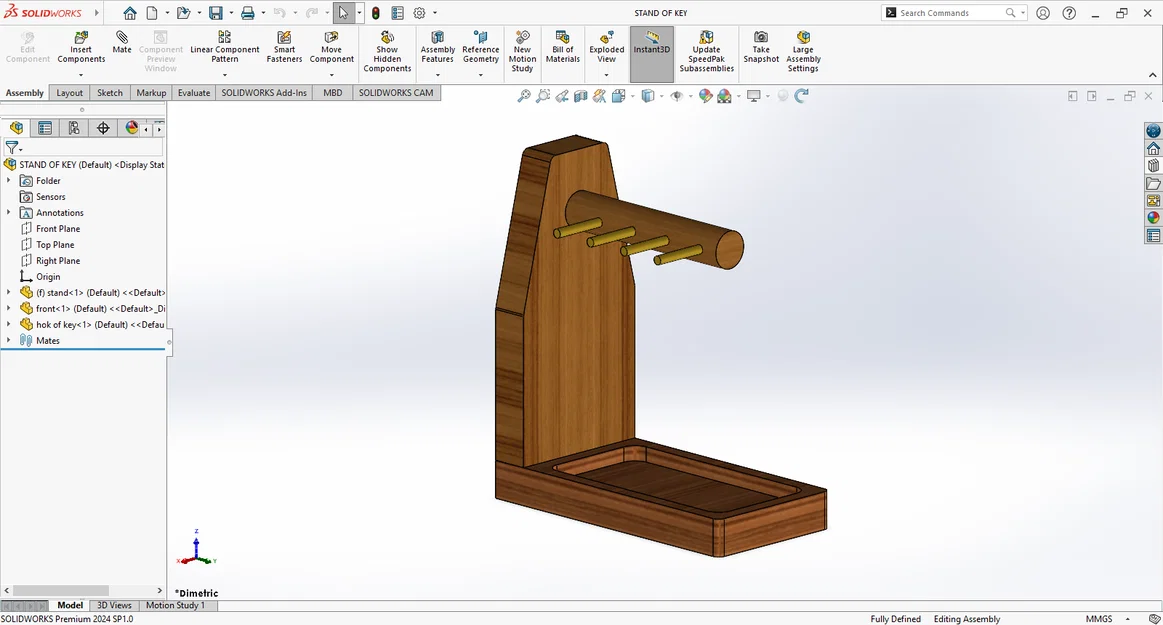The image size is (1163, 625).
Task: Open Linear Component Pattern dropdown arrow
Action: 225,75
